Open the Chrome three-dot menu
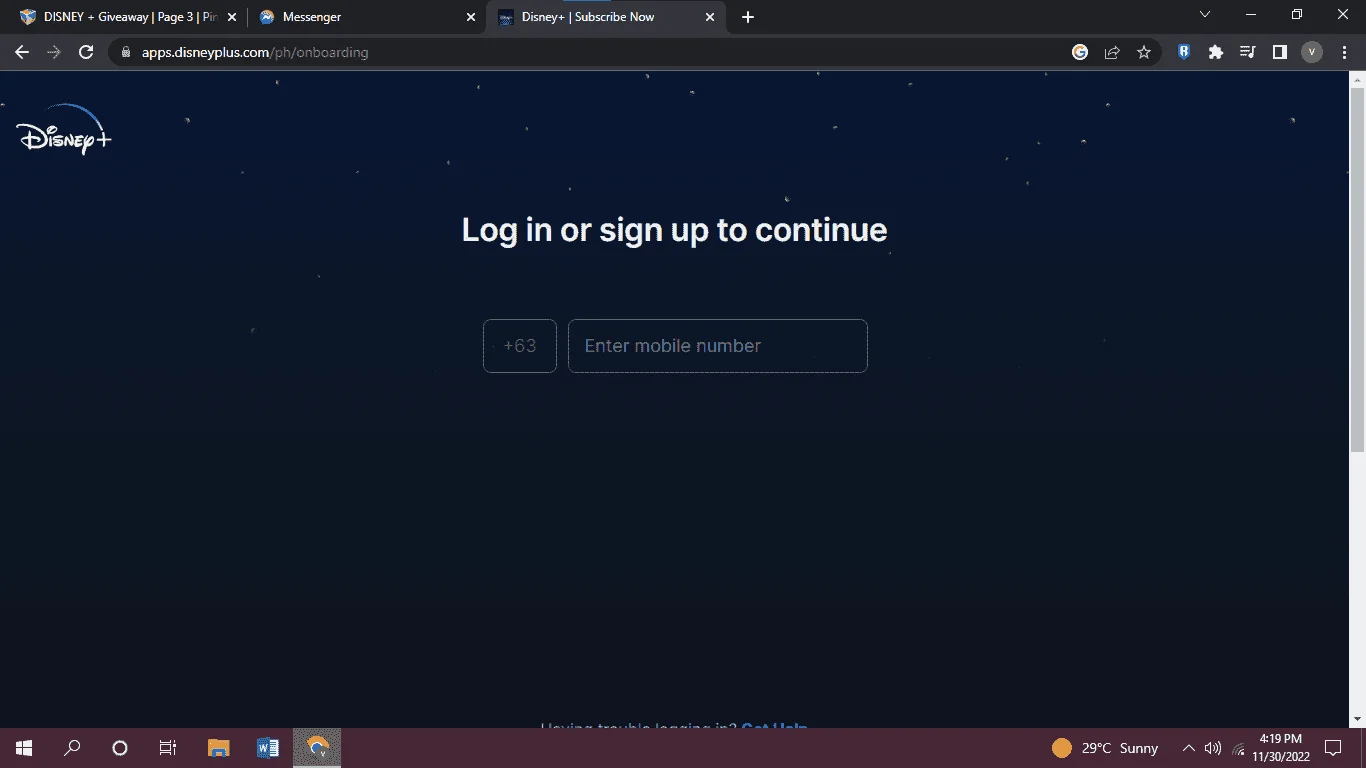Viewport: 1366px width, 768px height. [1343, 52]
